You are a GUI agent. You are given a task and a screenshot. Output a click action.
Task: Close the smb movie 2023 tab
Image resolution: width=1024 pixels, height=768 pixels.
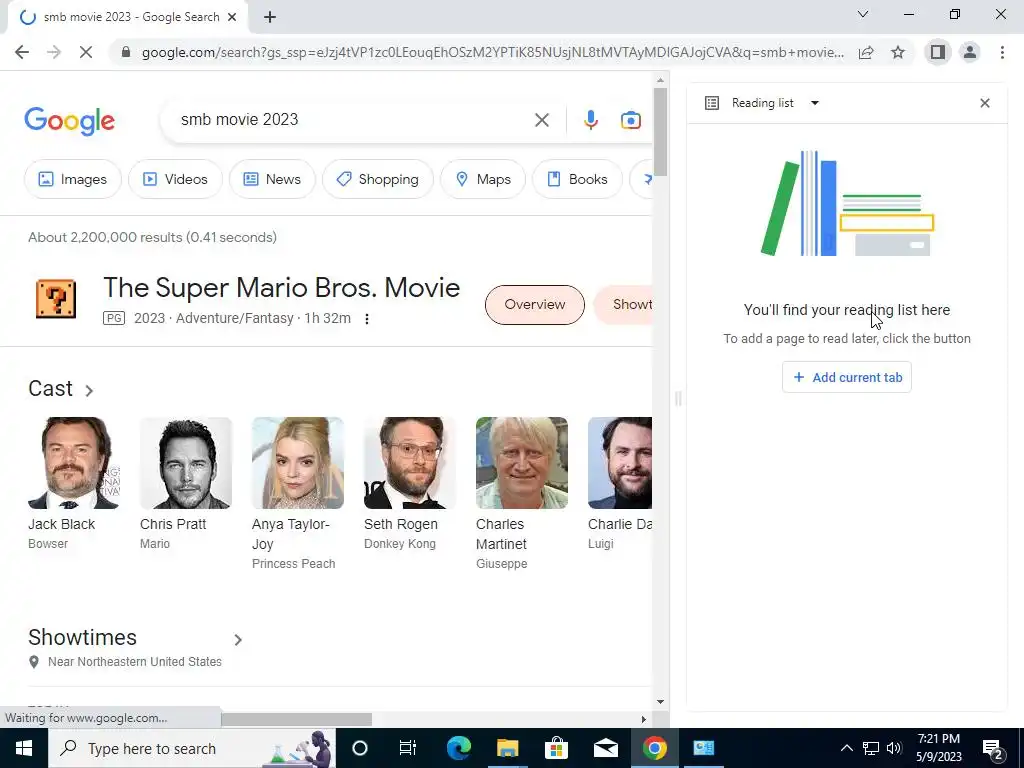click(232, 17)
